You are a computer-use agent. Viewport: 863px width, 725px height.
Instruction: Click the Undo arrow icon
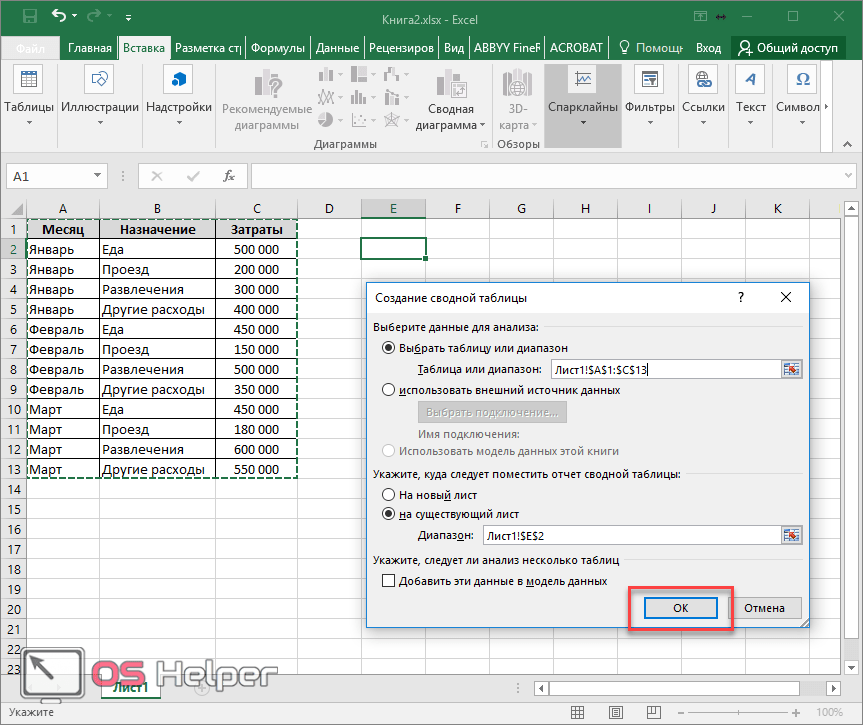tap(58, 17)
